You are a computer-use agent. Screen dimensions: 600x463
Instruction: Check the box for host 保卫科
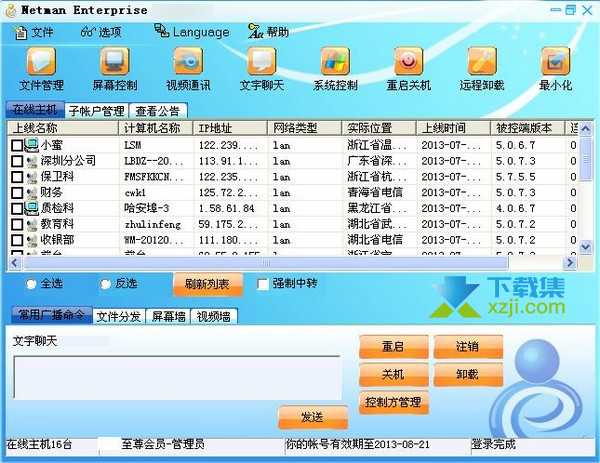[x=17, y=177]
